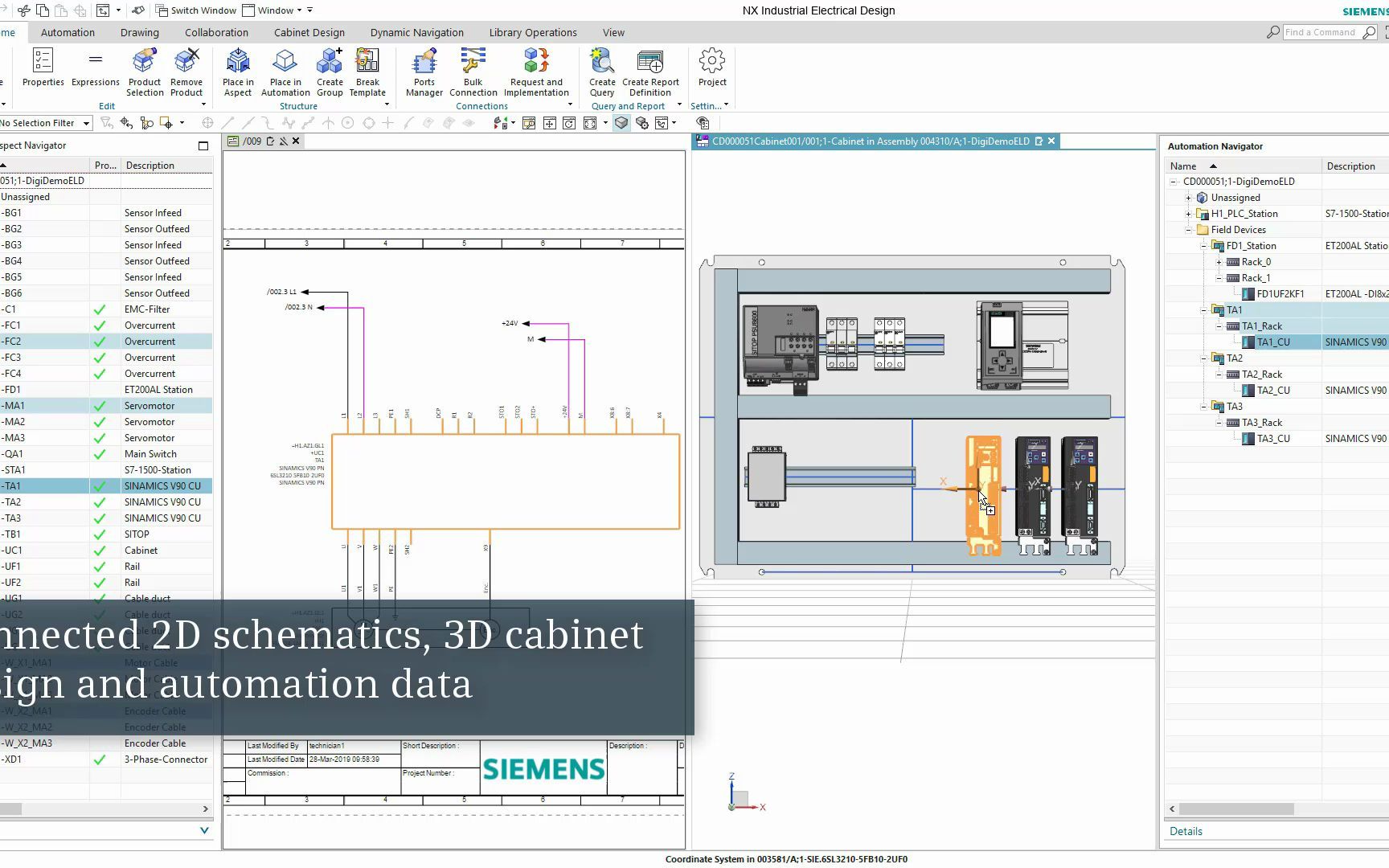Open Request and Implementation
This screenshot has width=1389, height=868.
pyautogui.click(x=536, y=72)
